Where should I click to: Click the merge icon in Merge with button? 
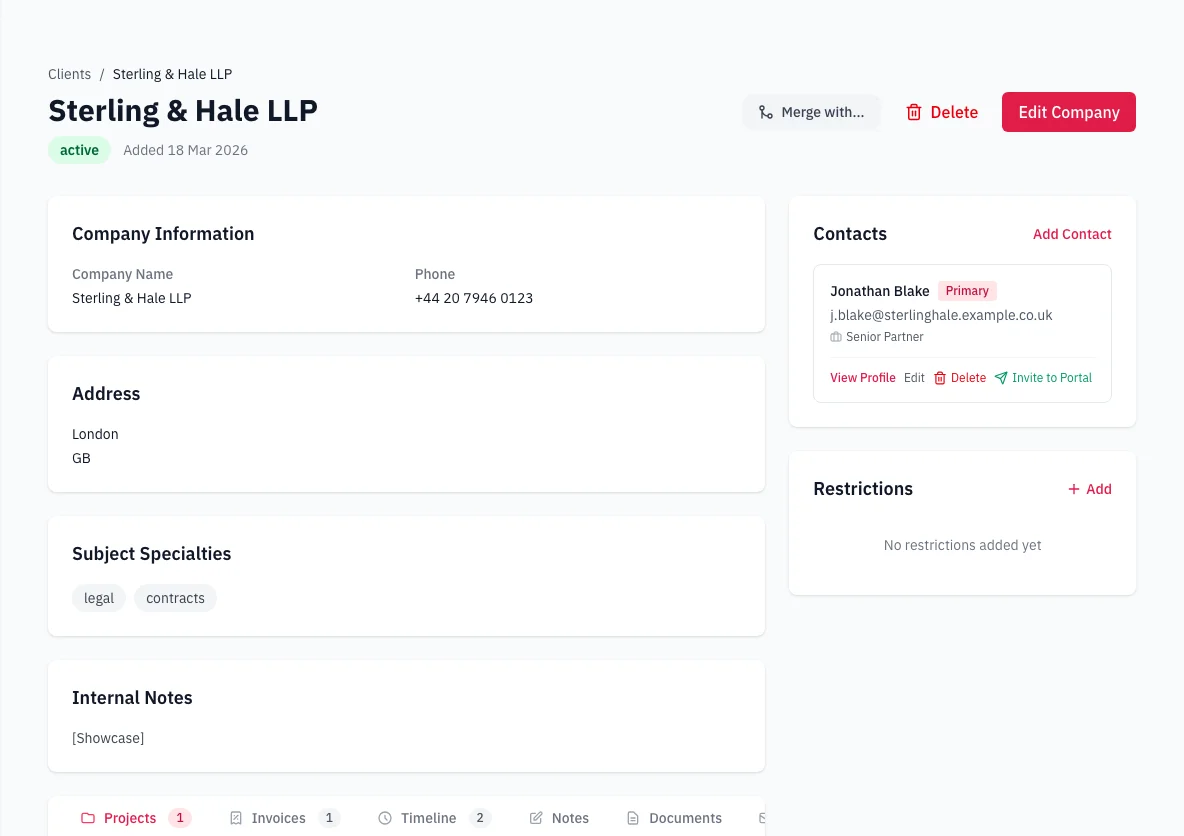pyautogui.click(x=765, y=112)
